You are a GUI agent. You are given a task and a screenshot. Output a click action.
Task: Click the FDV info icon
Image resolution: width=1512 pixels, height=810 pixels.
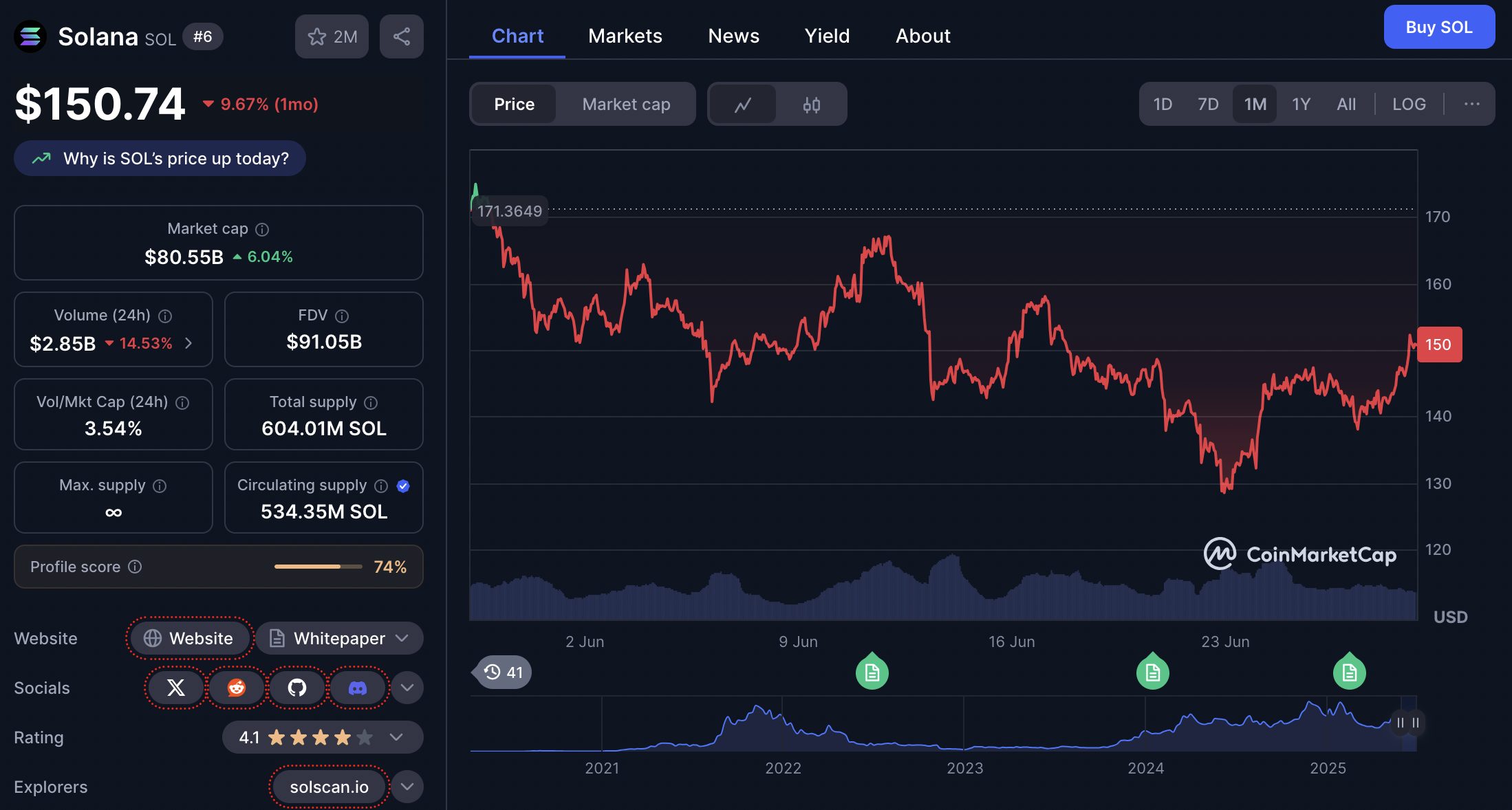(x=342, y=316)
